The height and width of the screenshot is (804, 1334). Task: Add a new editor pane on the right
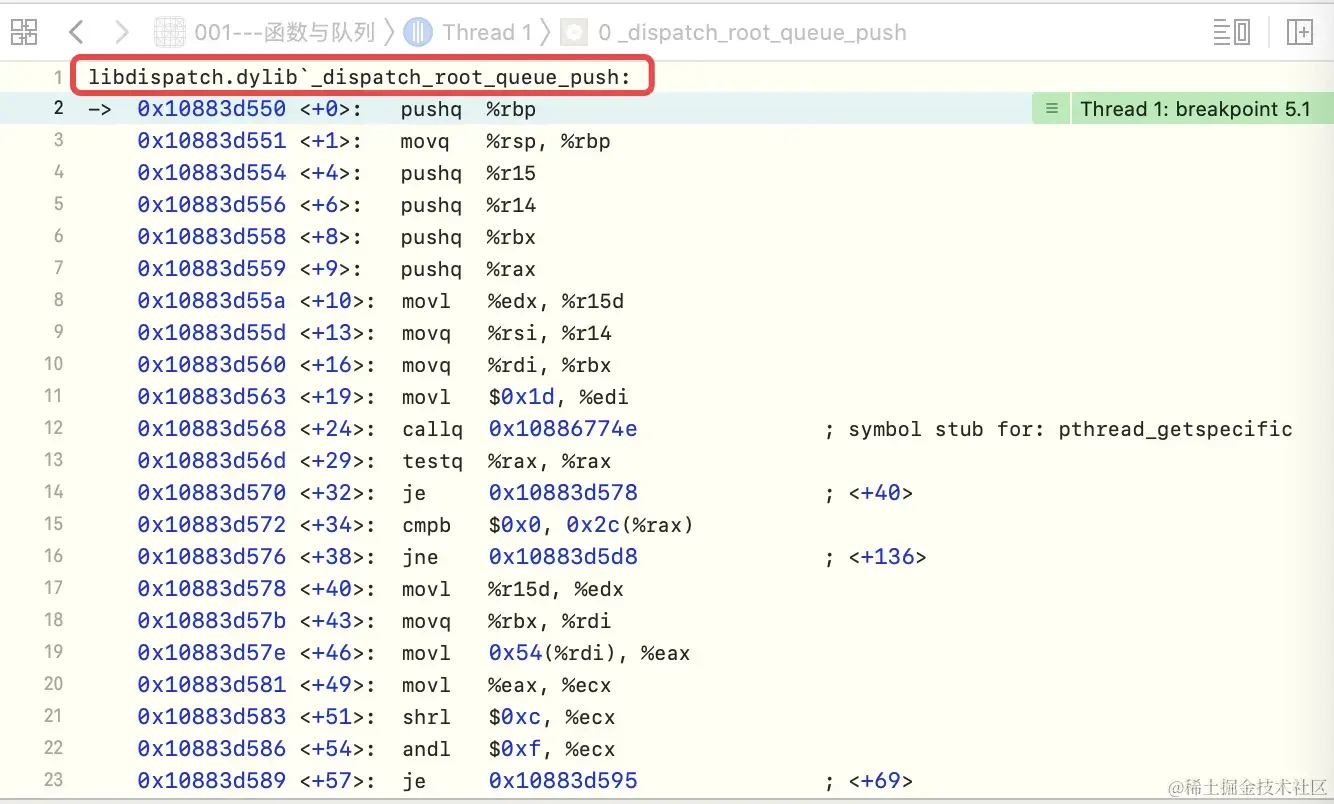pyautogui.click(x=1299, y=32)
